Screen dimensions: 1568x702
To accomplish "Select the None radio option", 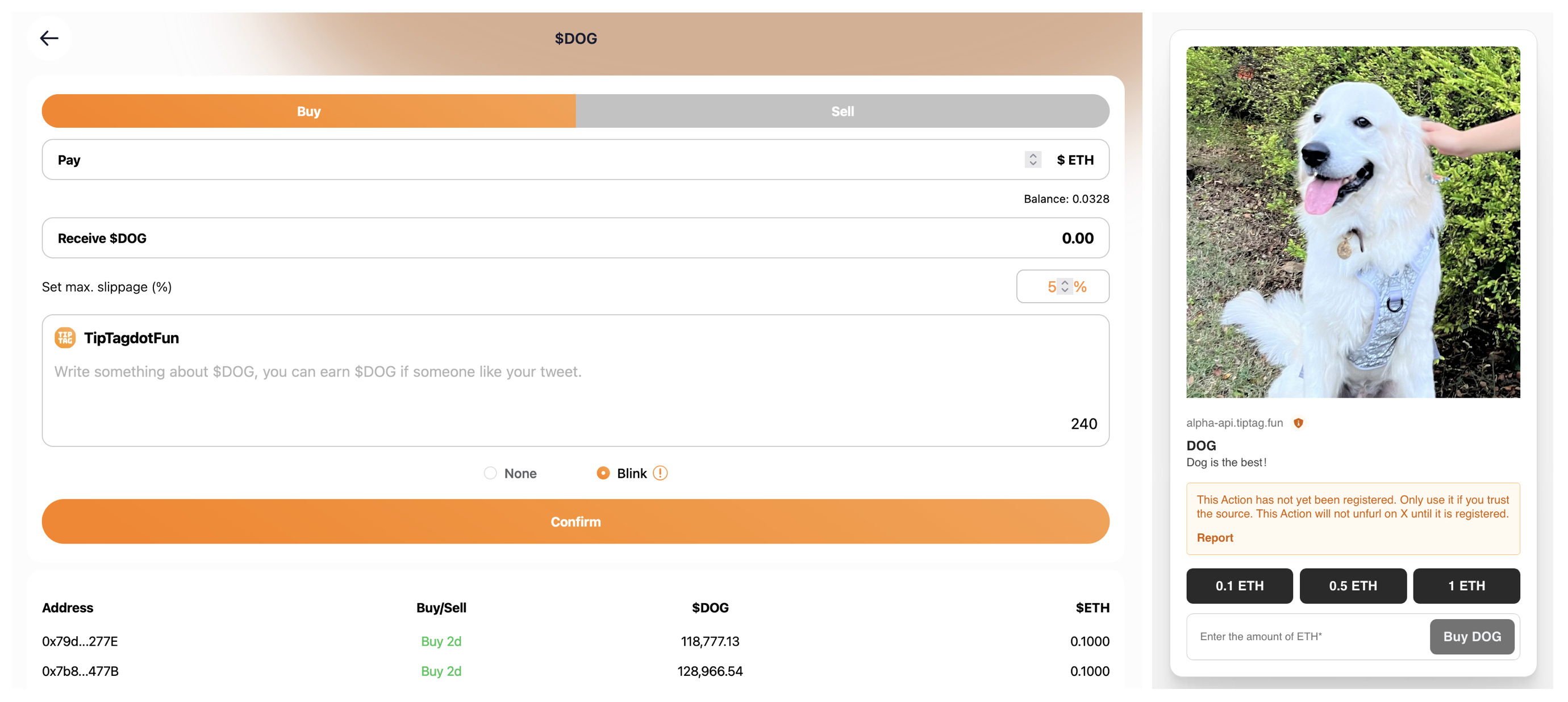I will click(491, 473).
